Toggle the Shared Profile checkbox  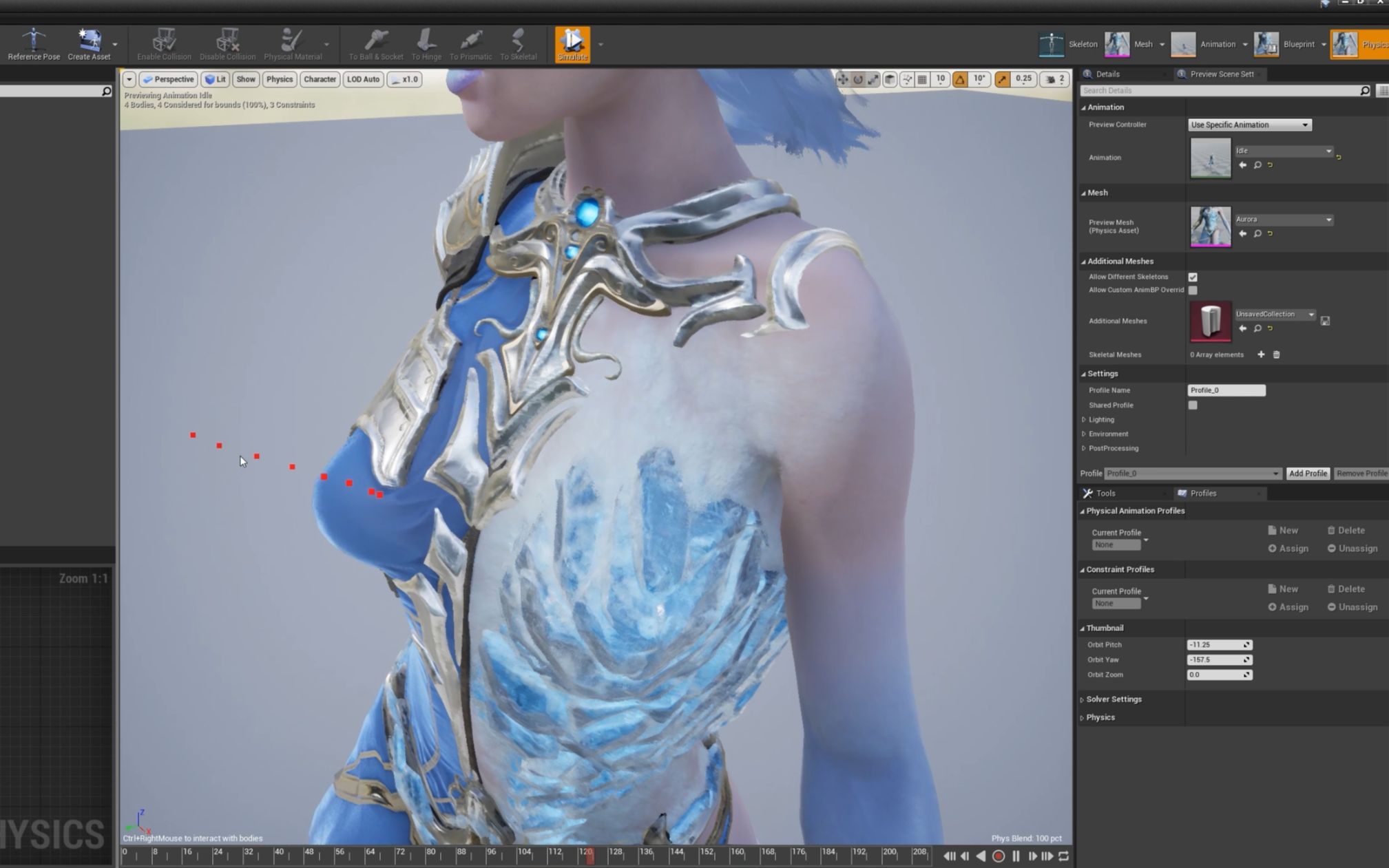point(1193,405)
